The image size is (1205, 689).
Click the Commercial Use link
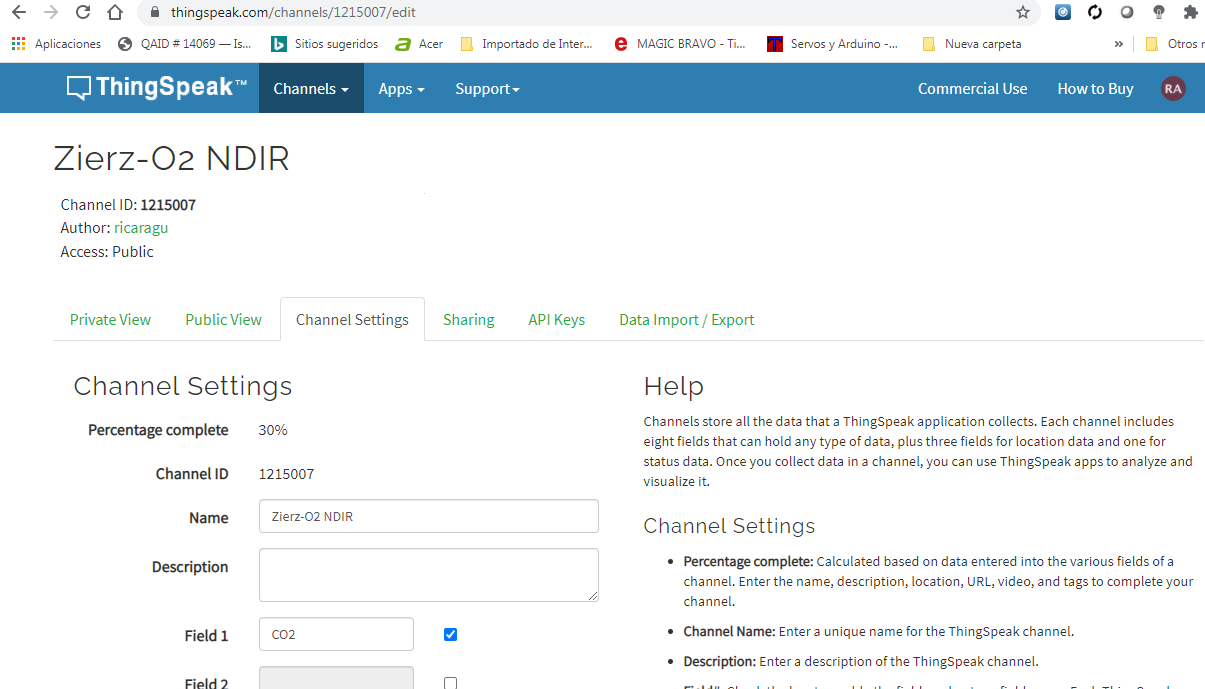coord(972,88)
